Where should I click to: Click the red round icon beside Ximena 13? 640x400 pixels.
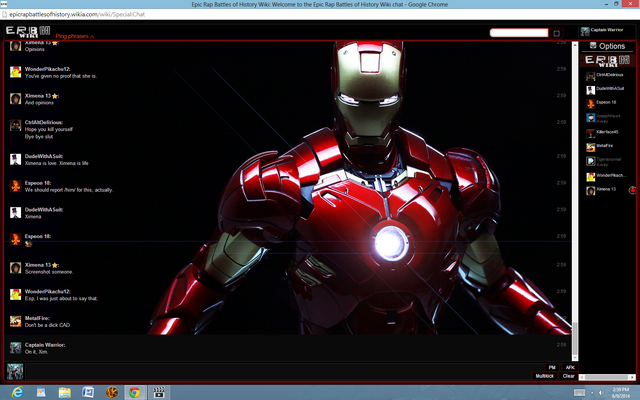pos(632,190)
